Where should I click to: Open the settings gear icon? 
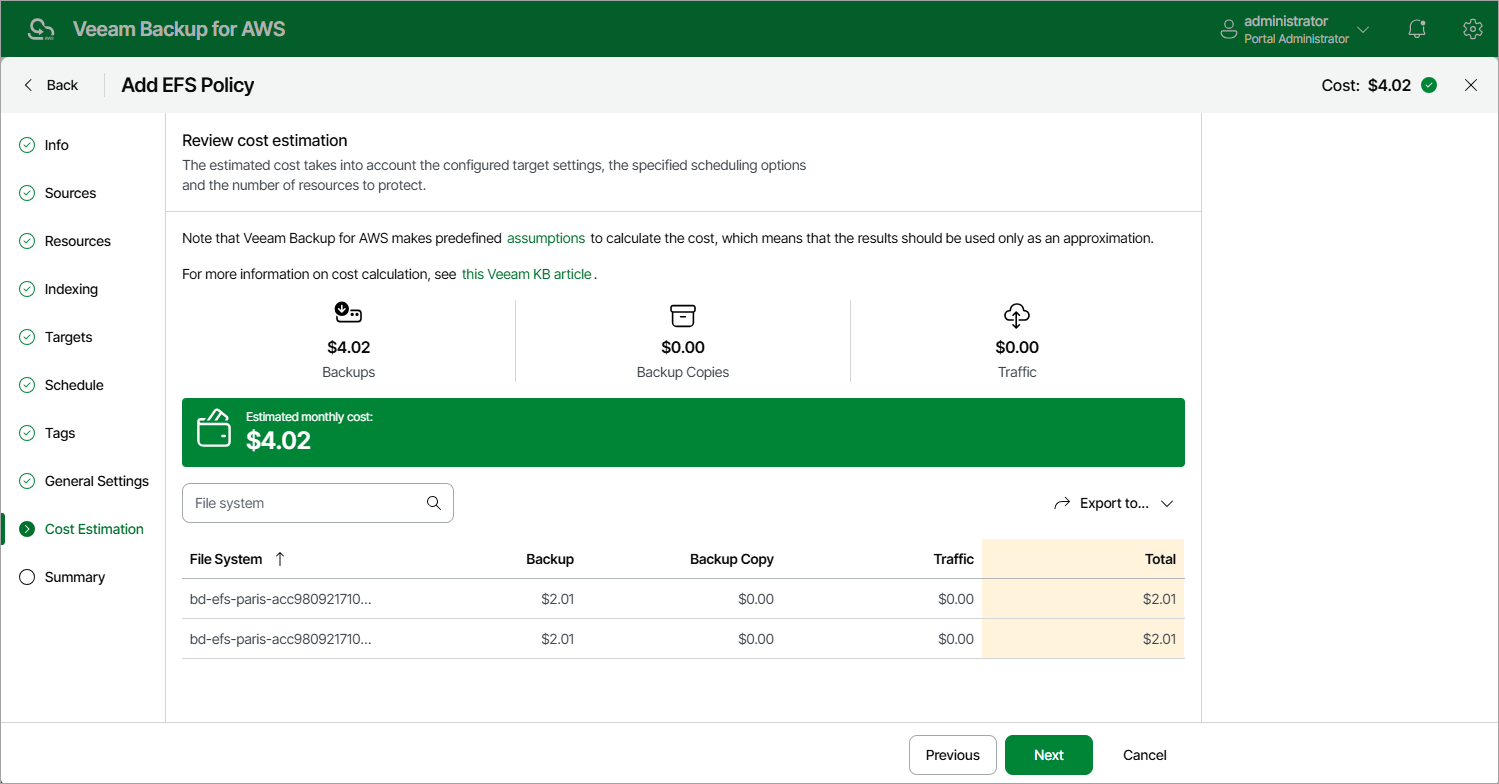[1472, 29]
